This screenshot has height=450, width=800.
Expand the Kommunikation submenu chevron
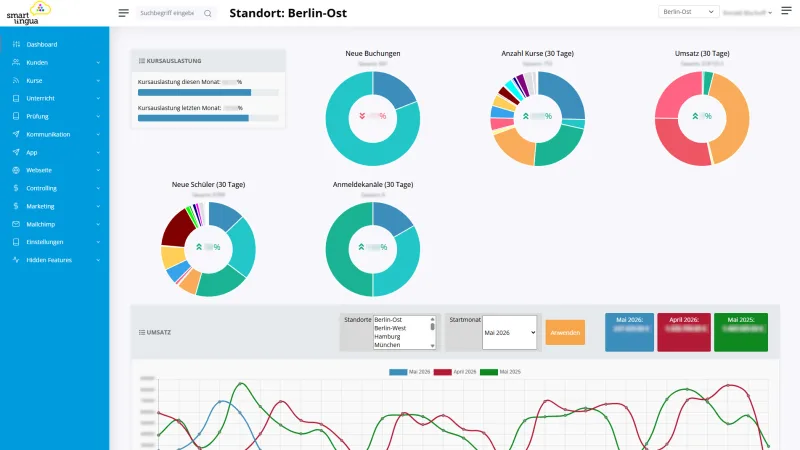click(x=98, y=135)
